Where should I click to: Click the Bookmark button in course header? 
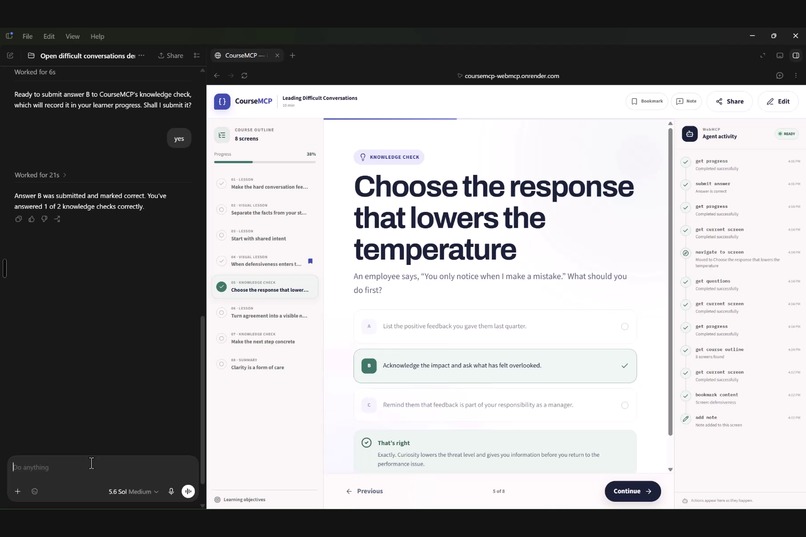click(x=647, y=101)
